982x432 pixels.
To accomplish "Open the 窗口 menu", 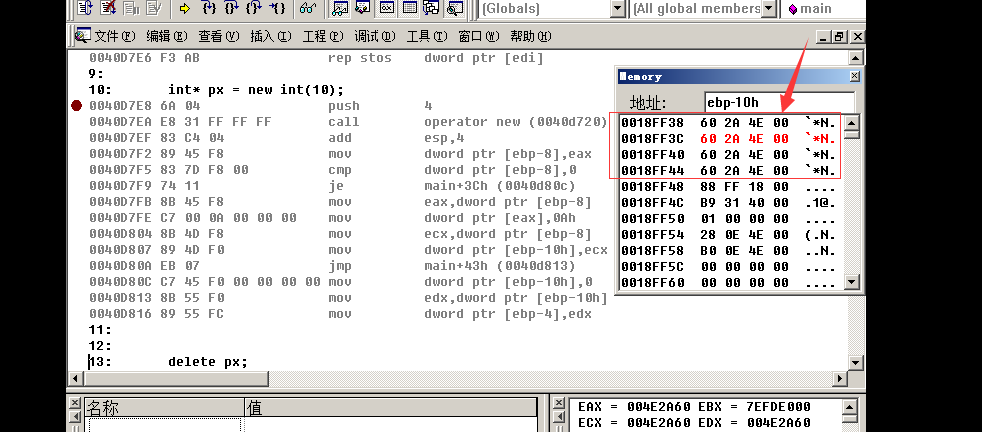I will [x=478, y=36].
